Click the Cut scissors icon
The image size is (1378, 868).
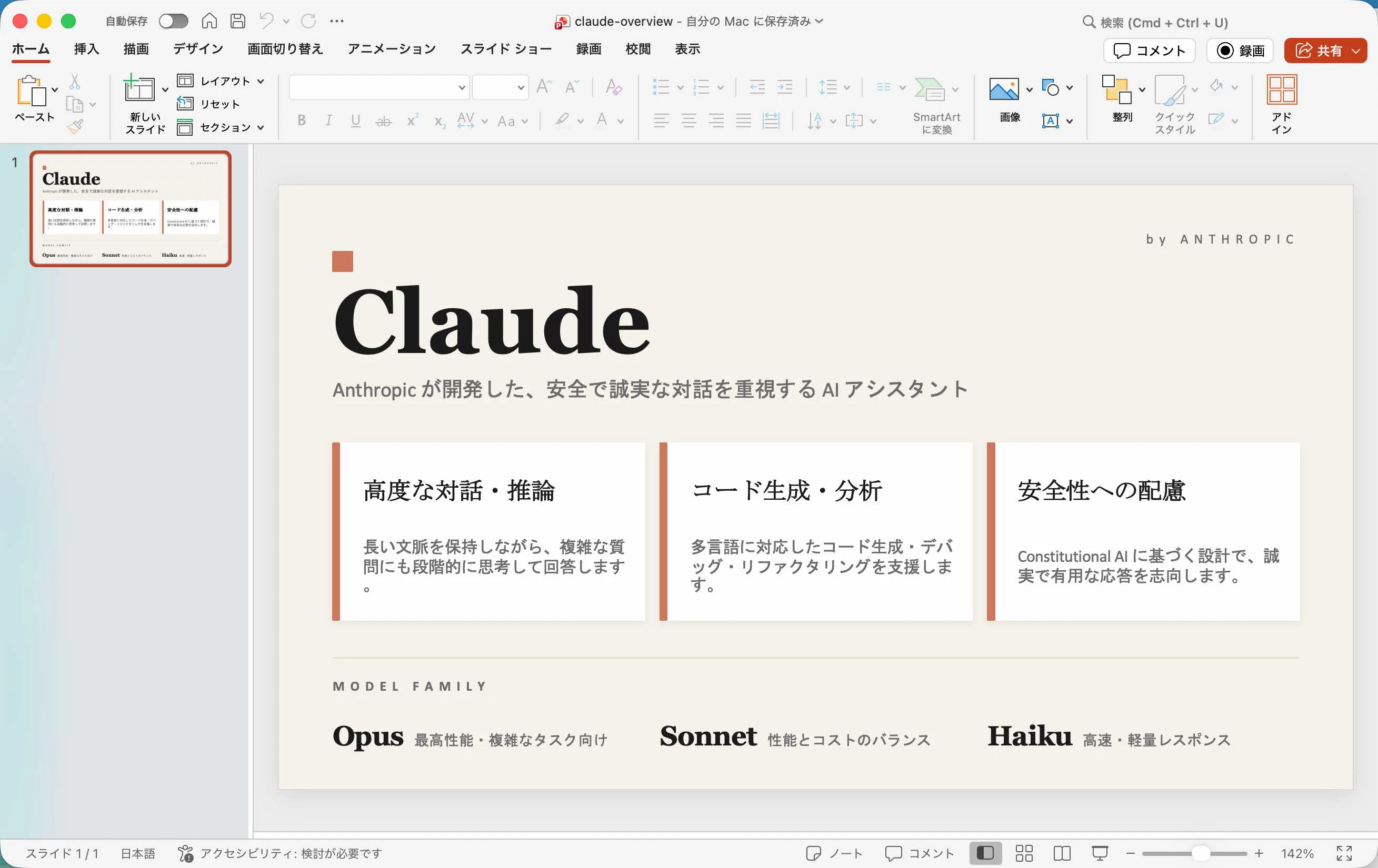[x=74, y=81]
